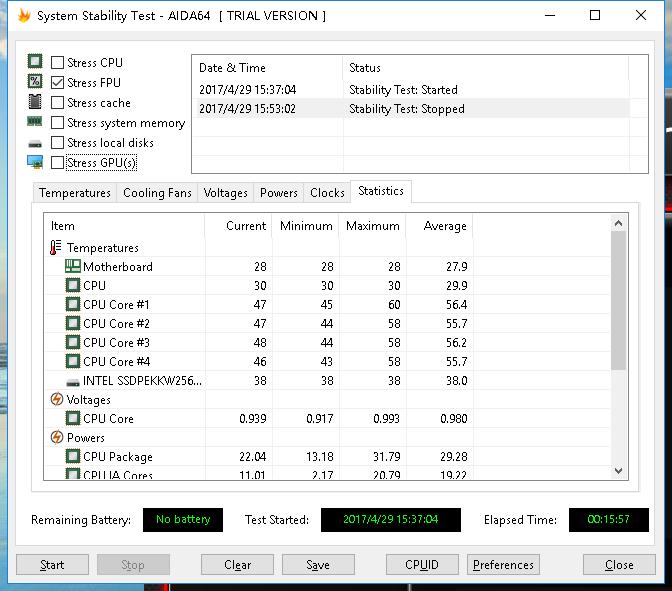Click the CPU chip icon beside Stress CPU
Screen dimensions: 672x591
click(x=35, y=61)
